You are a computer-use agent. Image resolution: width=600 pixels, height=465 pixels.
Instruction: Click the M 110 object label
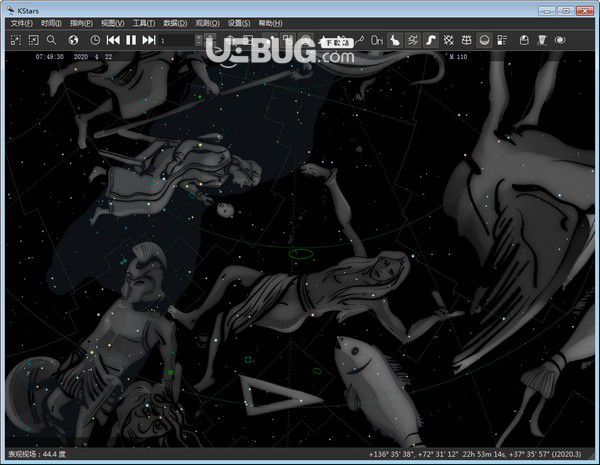point(458,57)
